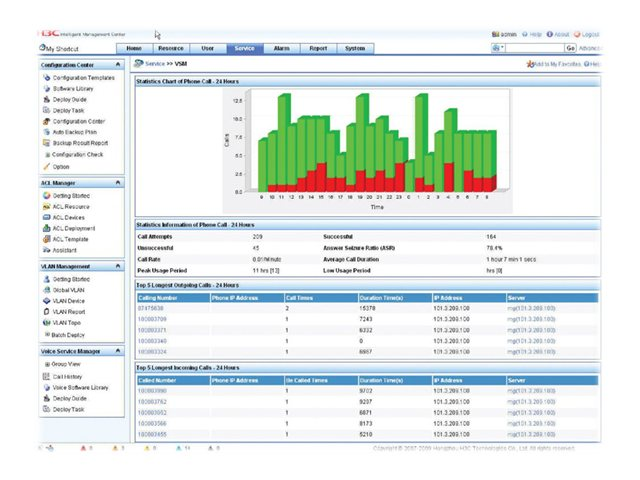Collapse the ACL Manager panel
The image size is (640, 480).
(x=119, y=183)
